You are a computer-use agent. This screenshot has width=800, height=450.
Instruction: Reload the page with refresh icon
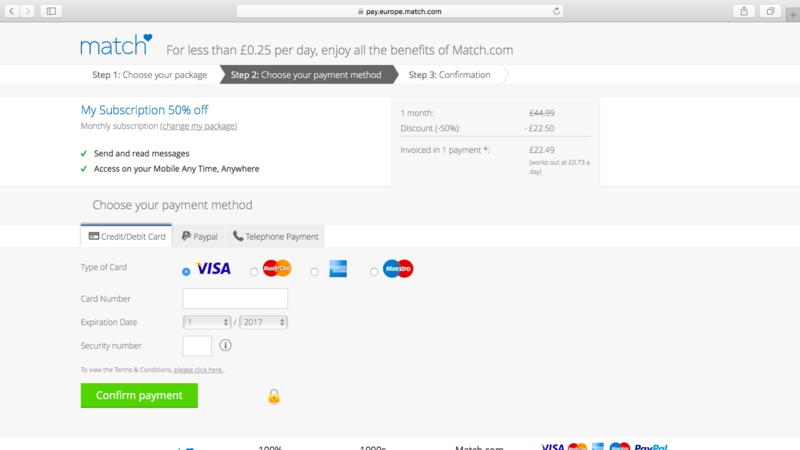[x=556, y=11]
